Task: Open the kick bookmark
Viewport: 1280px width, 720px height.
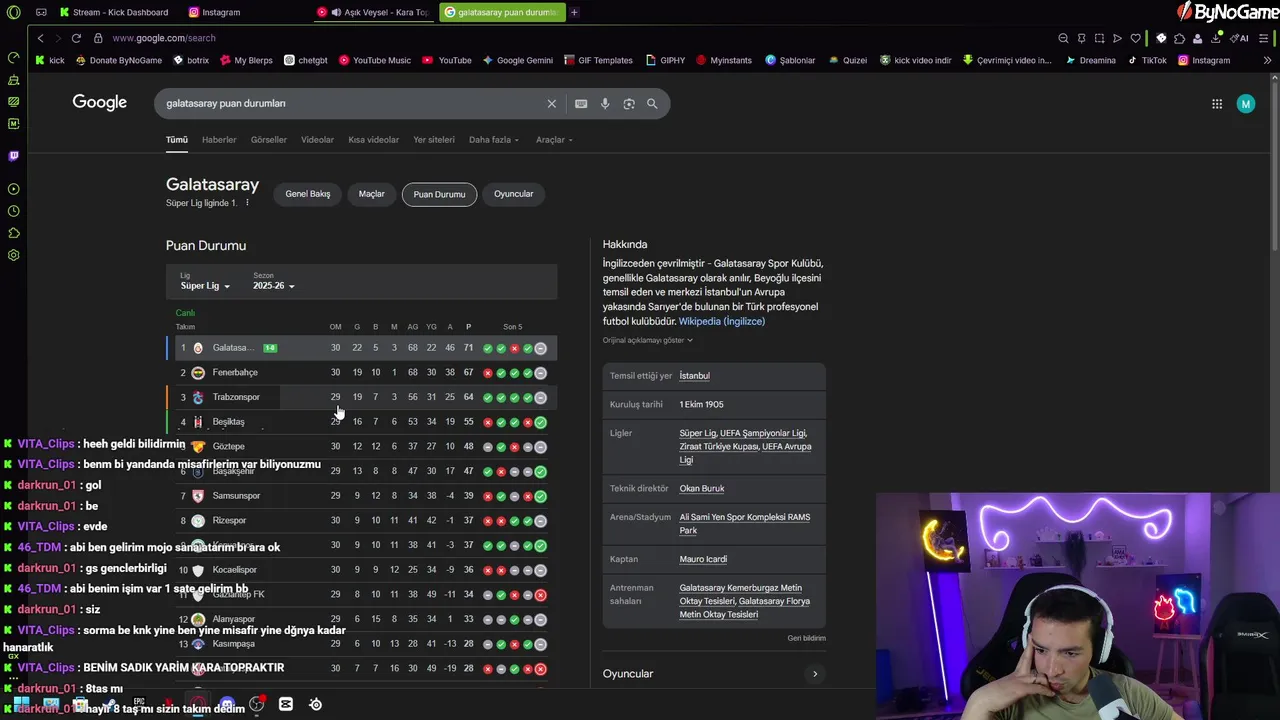Action: pos(50,60)
